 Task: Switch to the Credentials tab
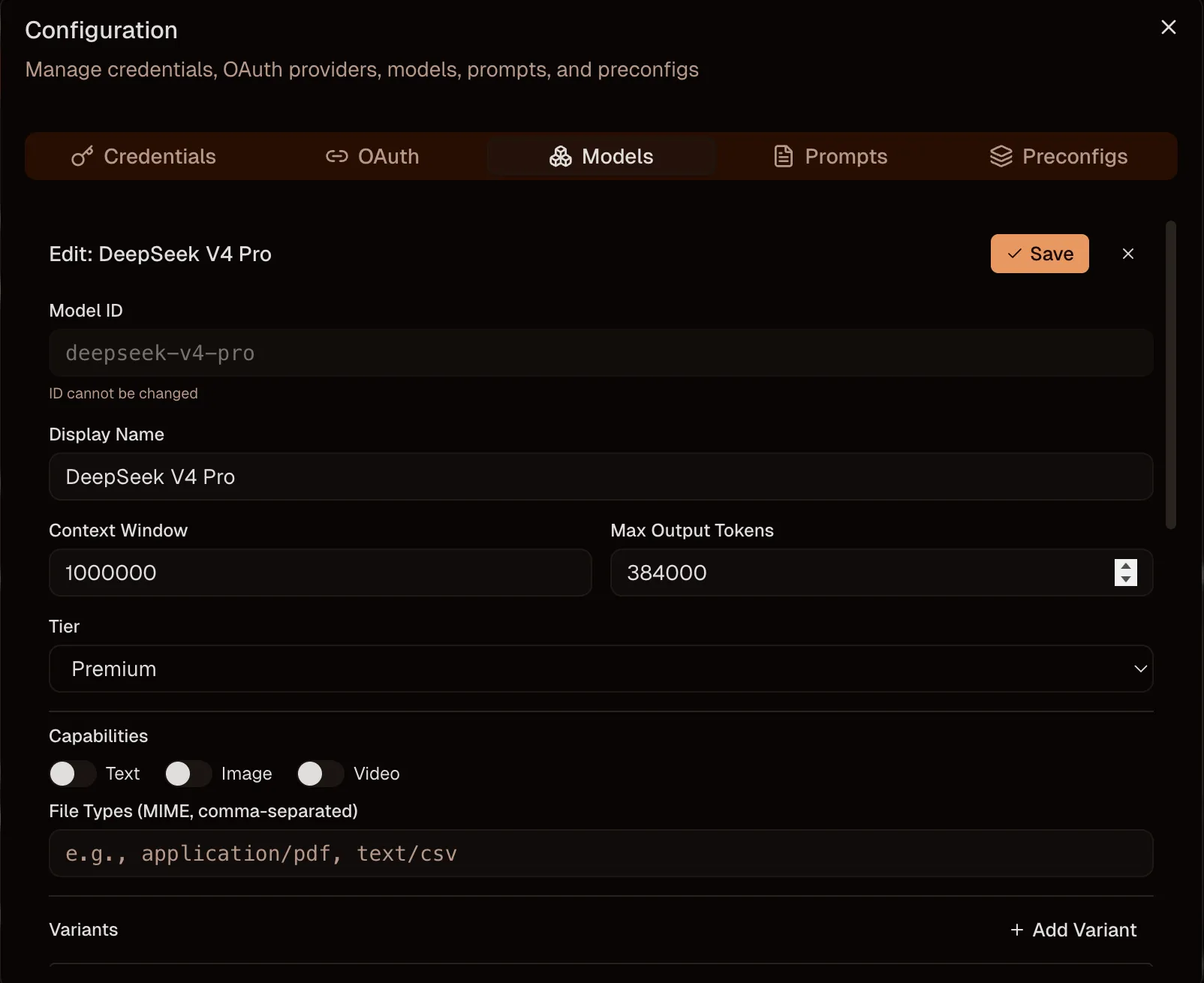[143, 156]
